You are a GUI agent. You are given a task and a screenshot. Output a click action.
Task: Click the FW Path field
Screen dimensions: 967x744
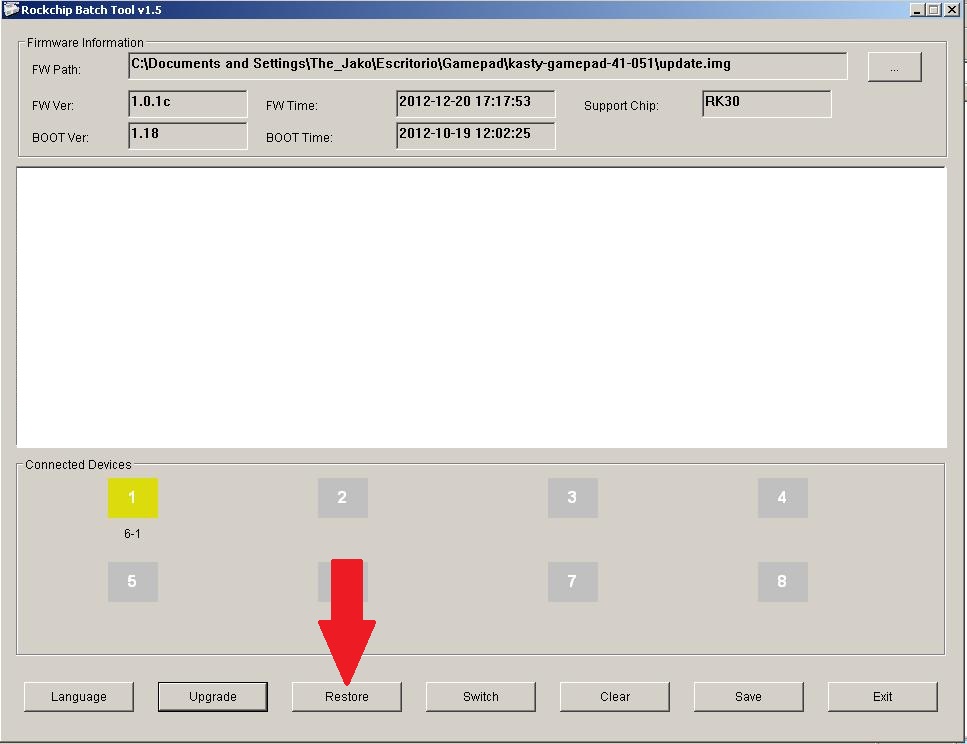point(488,66)
